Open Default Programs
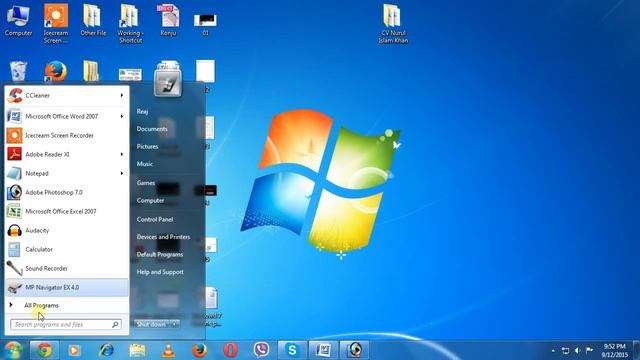The height and width of the screenshot is (360, 640). click(x=160, y=254)
